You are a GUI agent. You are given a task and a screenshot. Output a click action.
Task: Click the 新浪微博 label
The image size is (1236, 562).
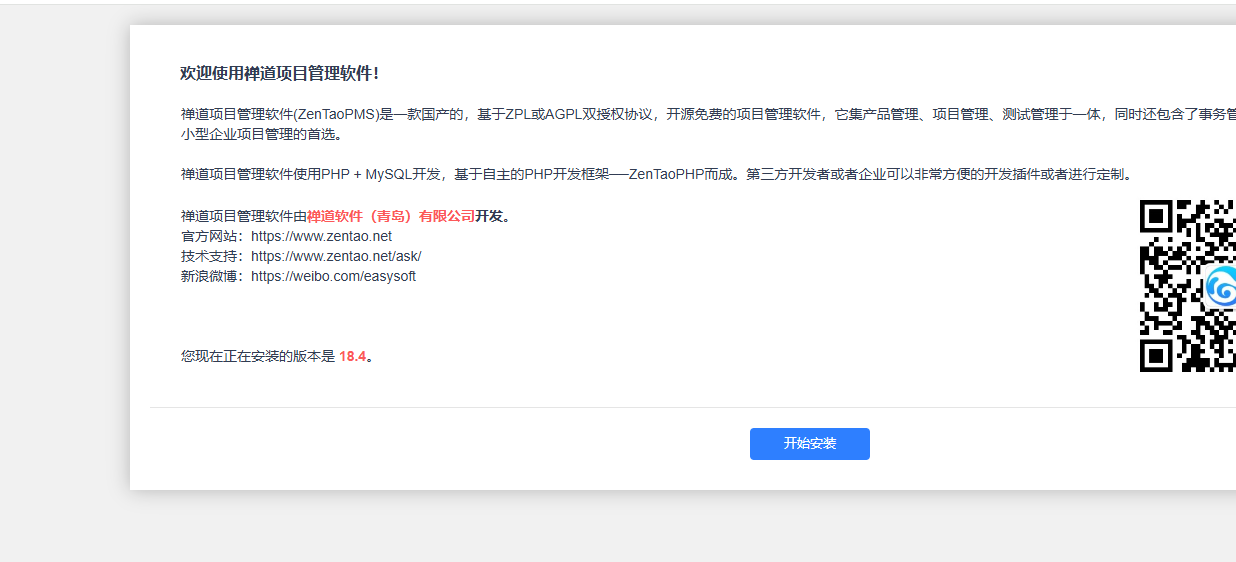(210, 276)
